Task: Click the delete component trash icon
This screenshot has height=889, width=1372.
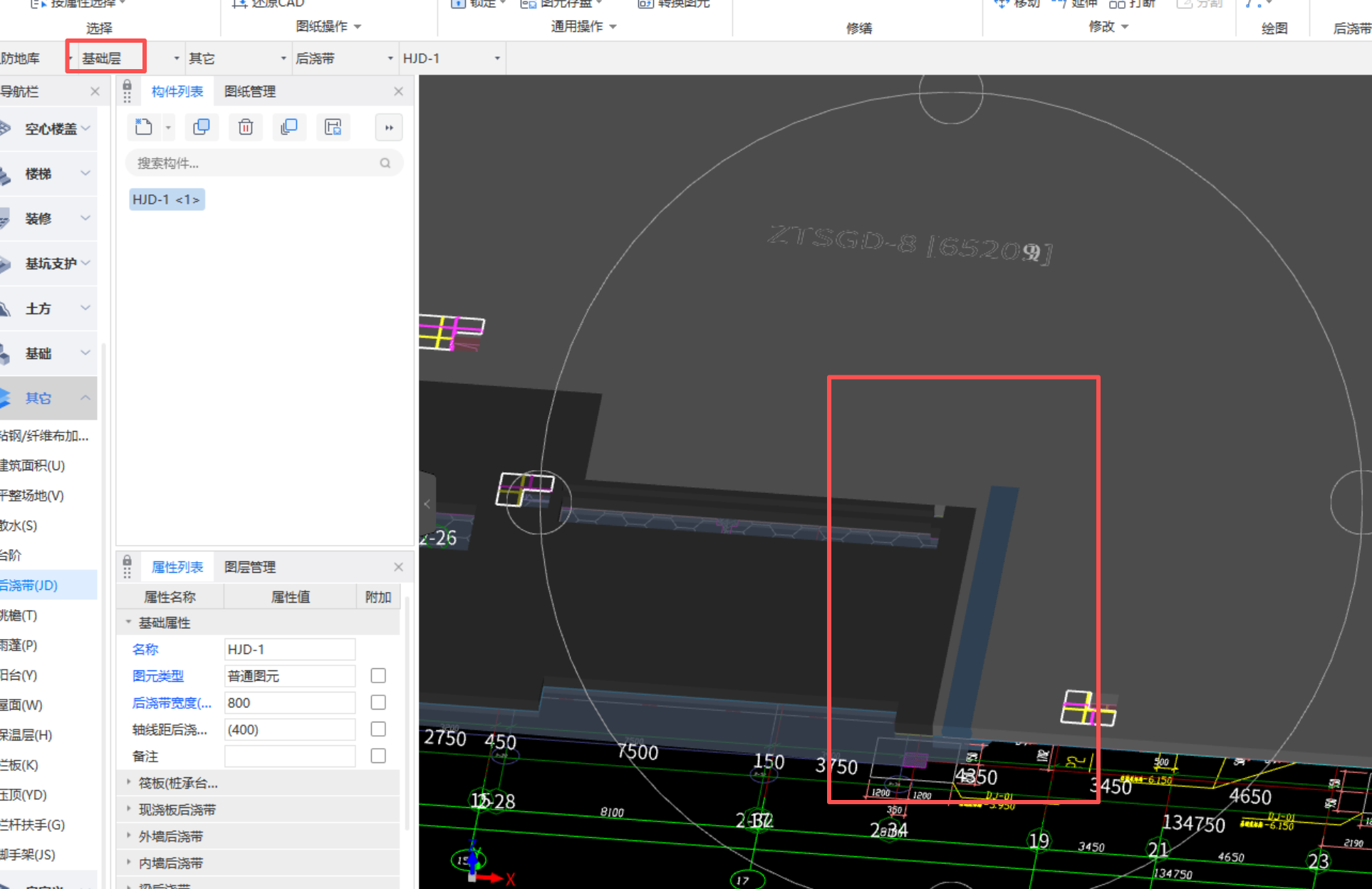Action: point(246,128)
